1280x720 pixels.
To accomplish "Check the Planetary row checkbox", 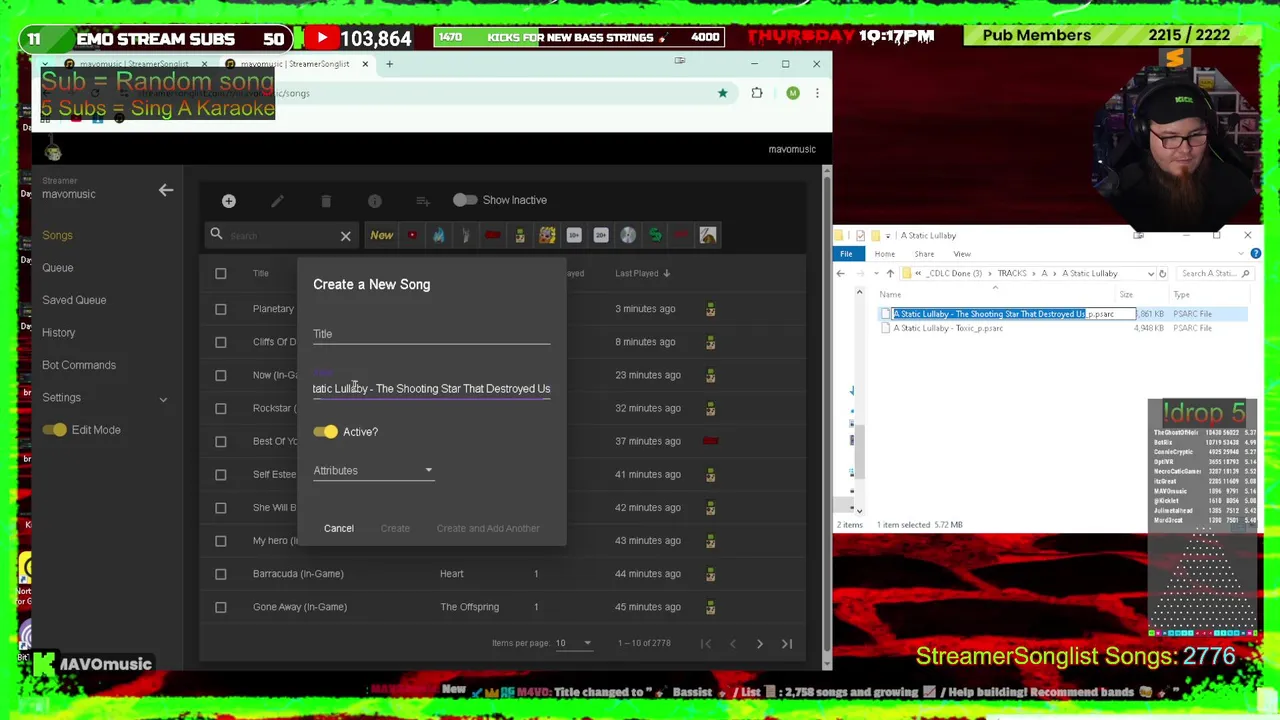I will (221, 309).
